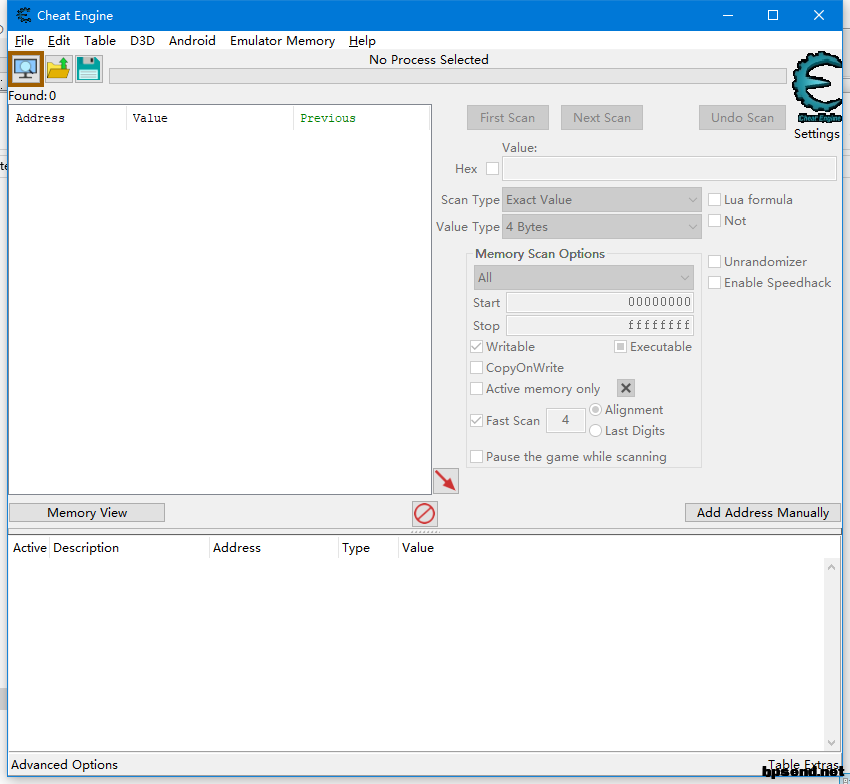Click the Value column header in results
850x784 pixels.
[x=210, y=118]
